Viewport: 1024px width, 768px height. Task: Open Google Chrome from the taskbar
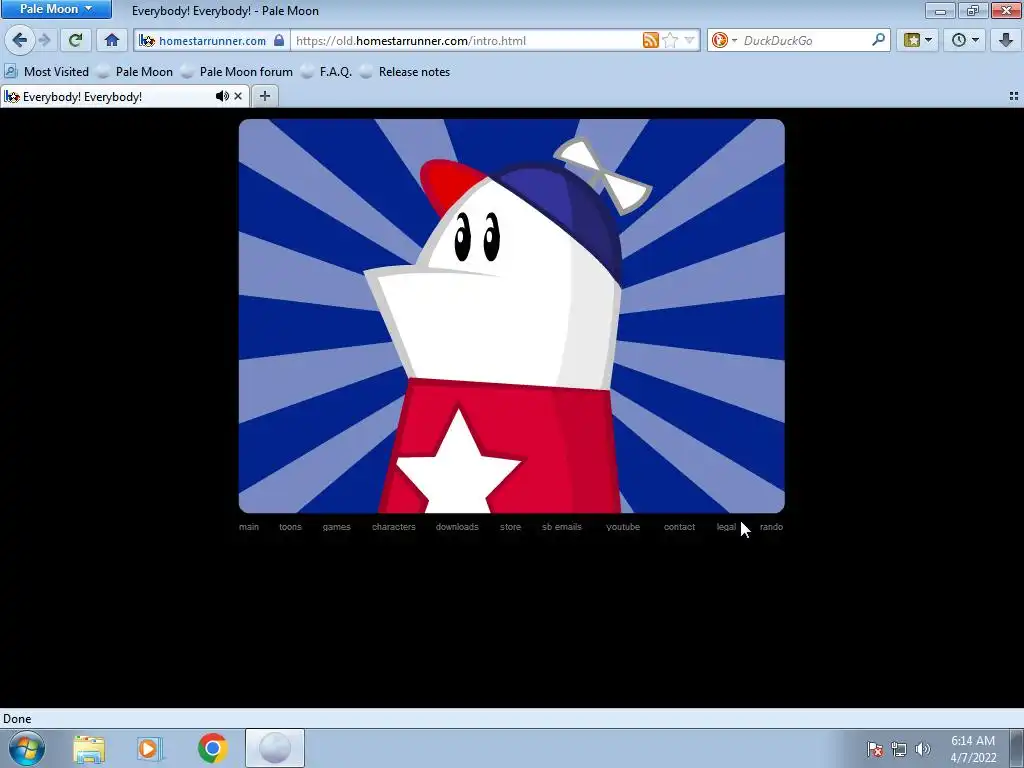pyautogui.click(x=212, y=748)
